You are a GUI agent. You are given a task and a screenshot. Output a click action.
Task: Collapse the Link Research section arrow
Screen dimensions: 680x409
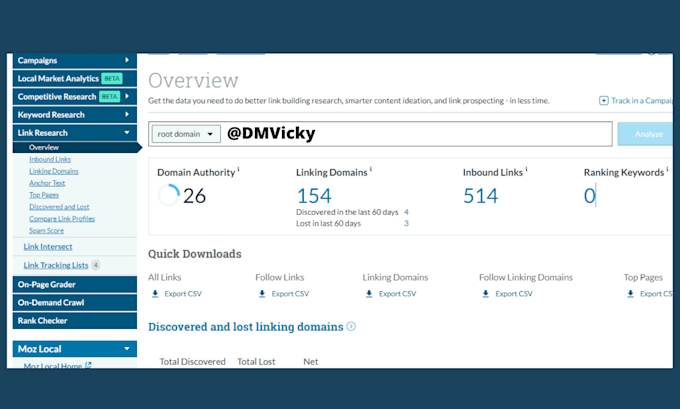(x=127, y=133)
